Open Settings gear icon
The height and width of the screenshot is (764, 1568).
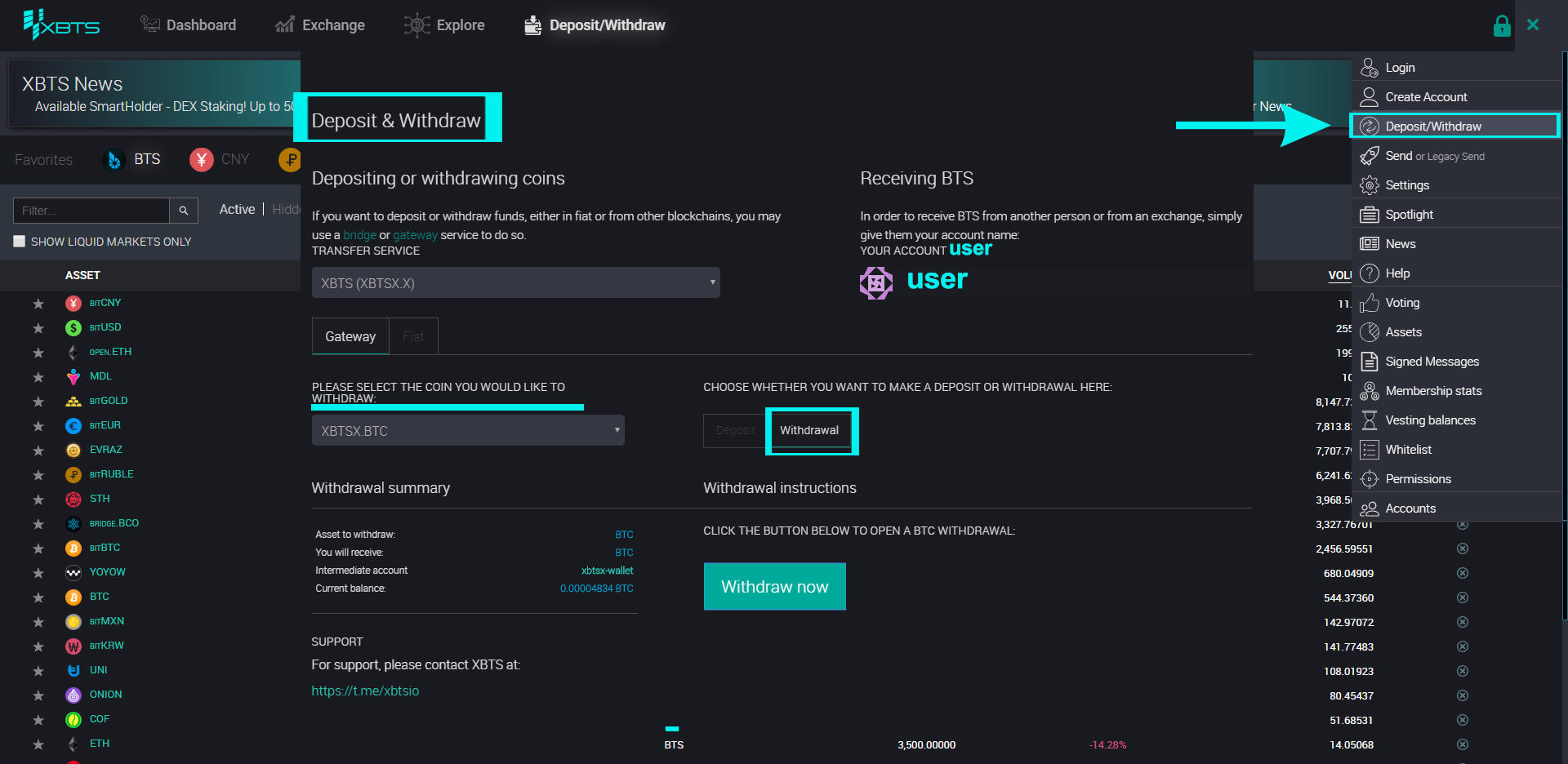pyautogui.click(x=1370, y=185)
